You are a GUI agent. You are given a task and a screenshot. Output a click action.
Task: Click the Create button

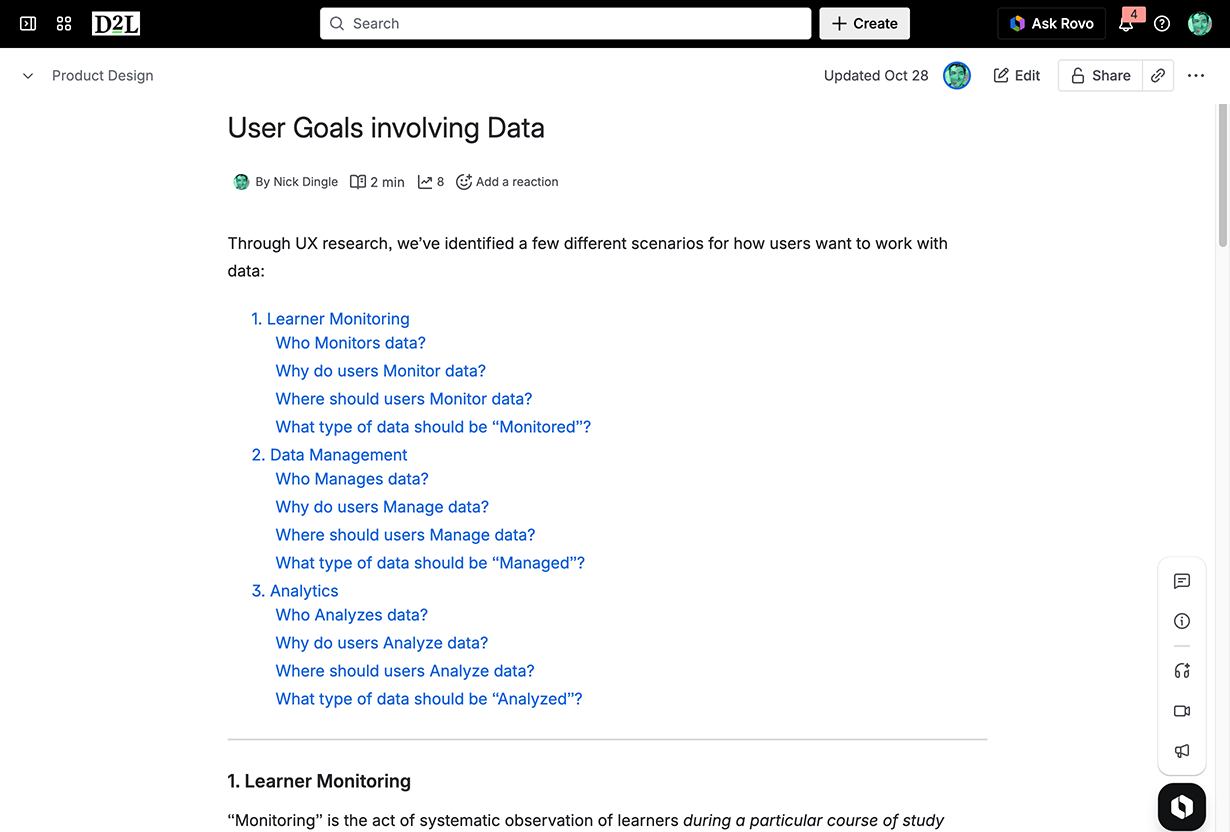click(x=864, y=24)
